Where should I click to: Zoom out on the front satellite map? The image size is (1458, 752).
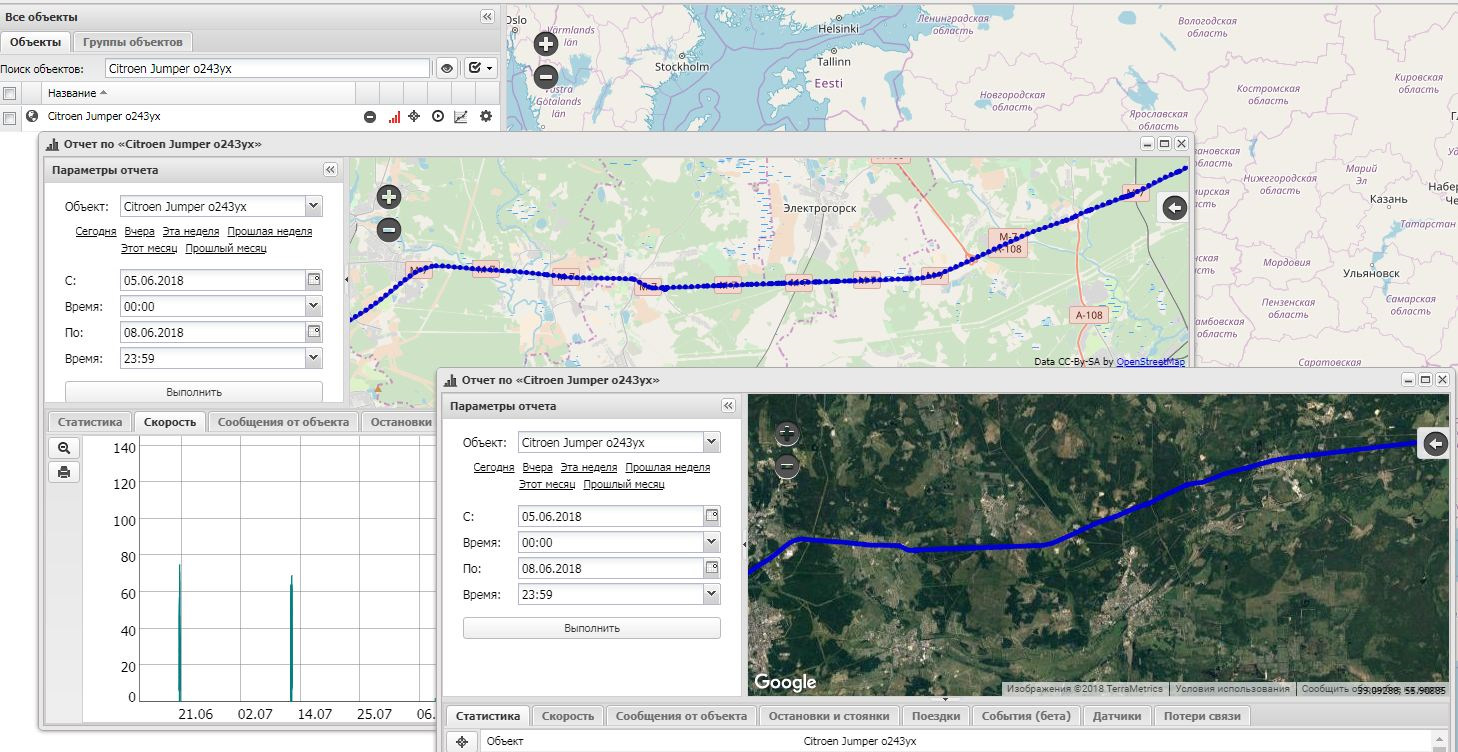pyautogui.click(x=788, y=466)
